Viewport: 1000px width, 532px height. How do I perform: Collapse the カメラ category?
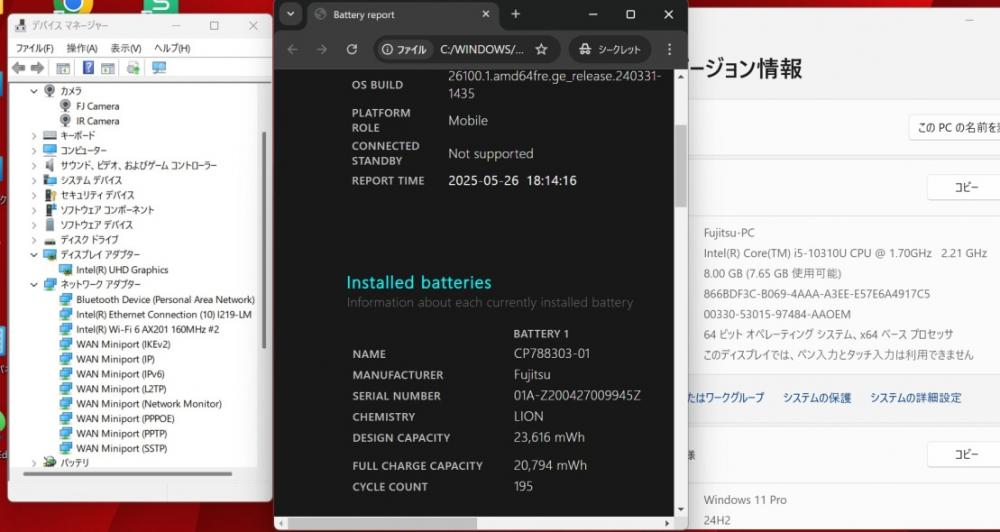coord(34,91)
